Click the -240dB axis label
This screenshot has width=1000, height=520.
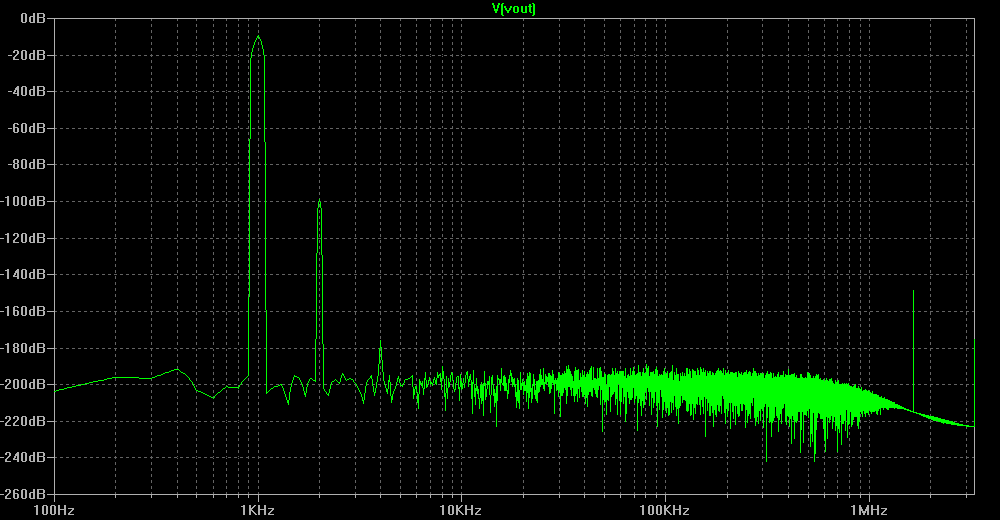(24, 457)
